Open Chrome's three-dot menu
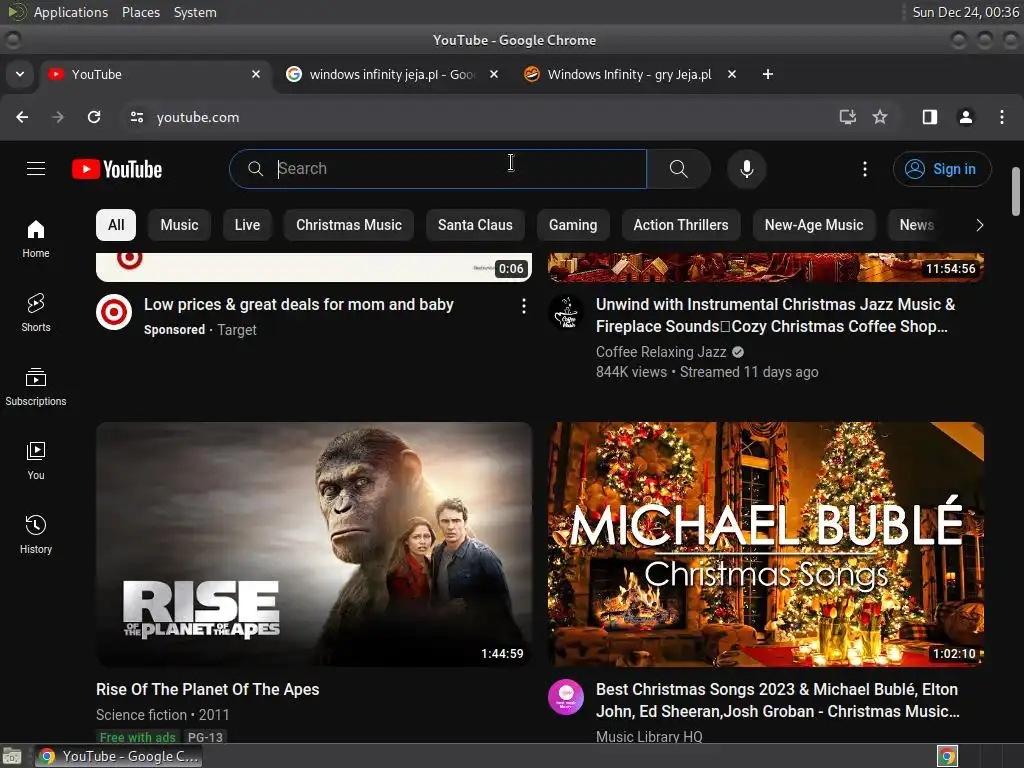1024x768 pixels. pos(1002,117)
